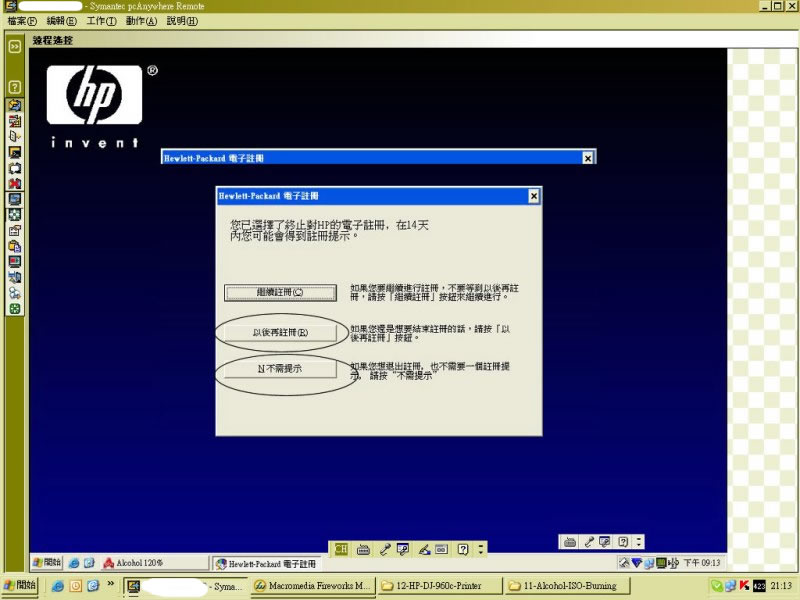This screenshot has width=800, height=600.
Task: Click red-yellow file transfer icon in sidebar
Action: (15, 121)
